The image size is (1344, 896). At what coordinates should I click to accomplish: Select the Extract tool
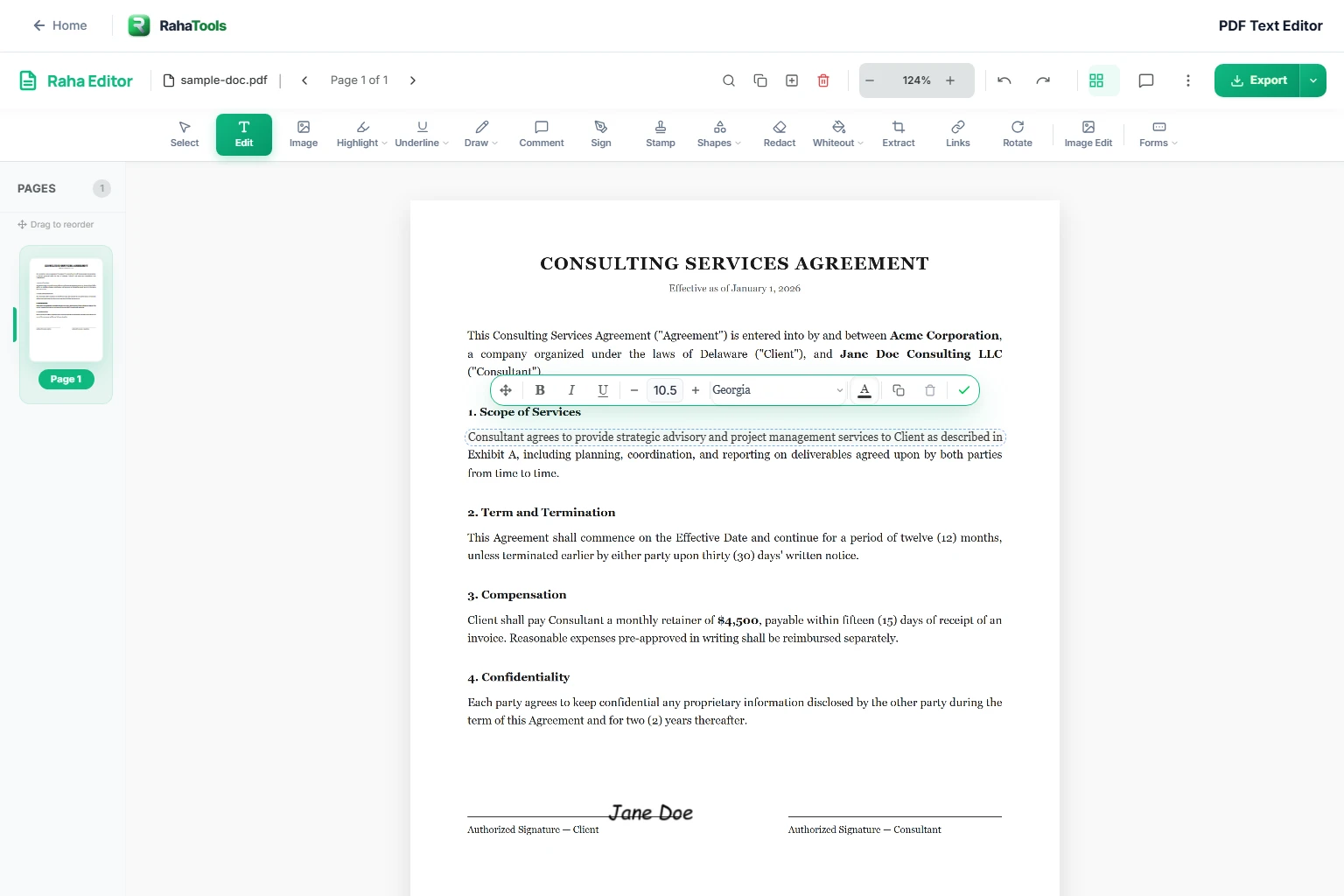click(899, 135)
